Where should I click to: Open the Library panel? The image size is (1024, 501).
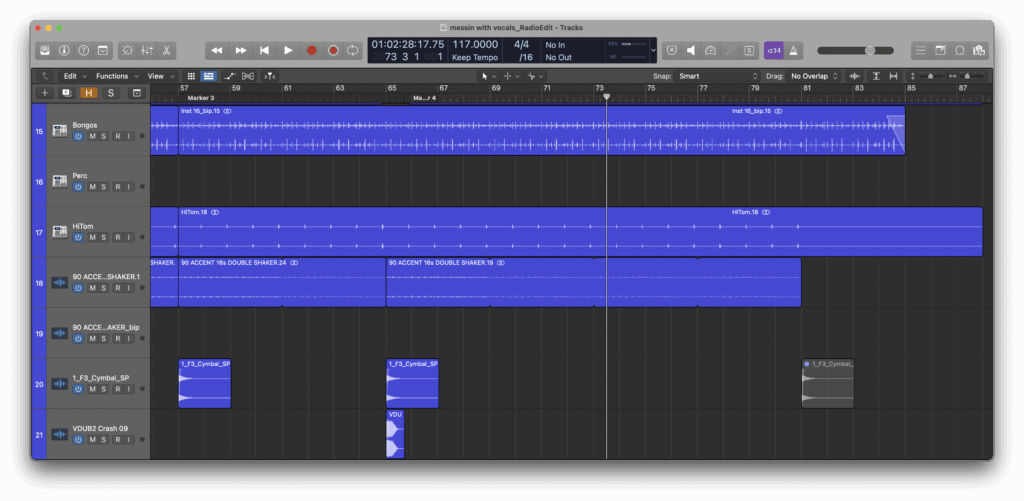(x=45, y=50)
